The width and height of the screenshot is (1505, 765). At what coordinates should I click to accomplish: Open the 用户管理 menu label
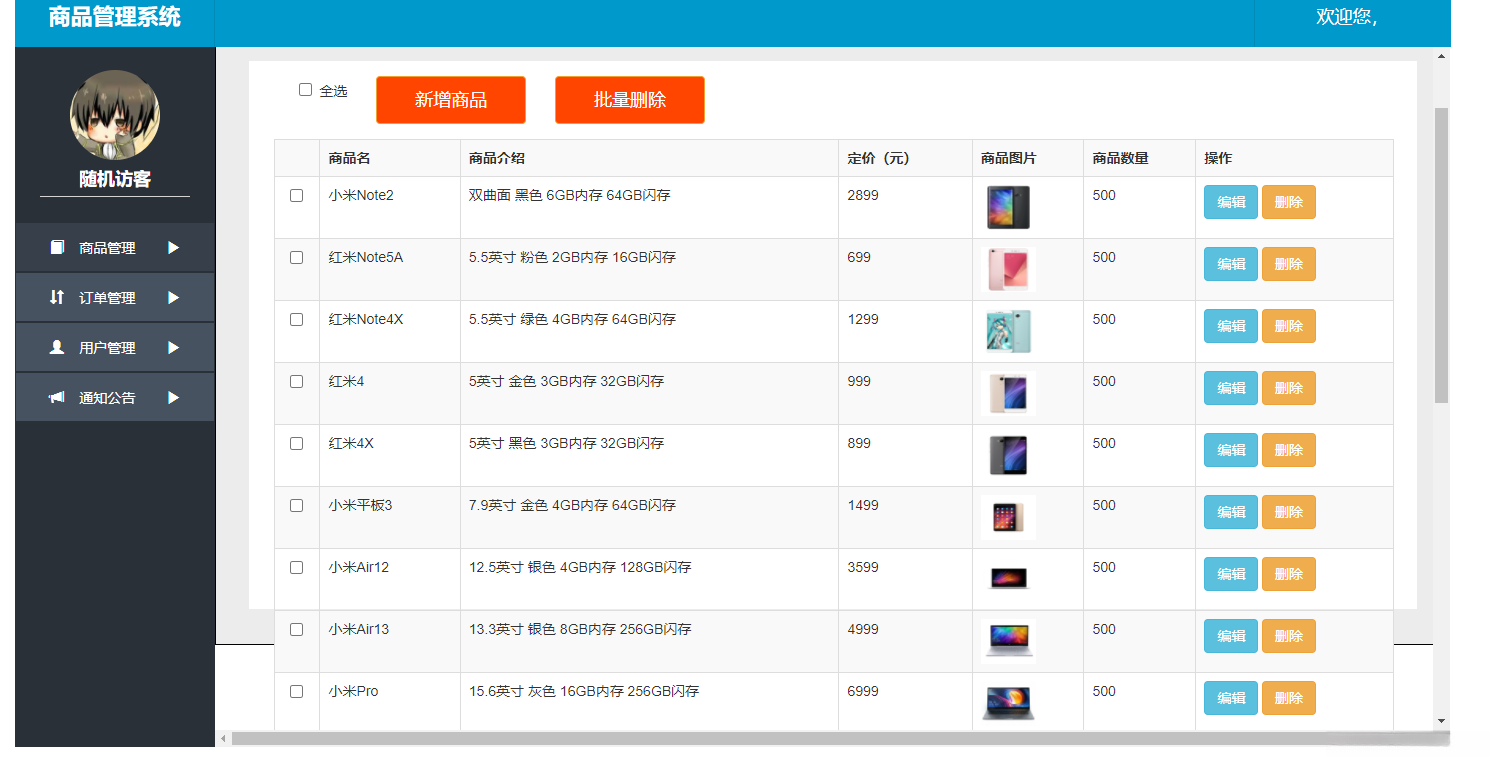click(x=107, y=348)
